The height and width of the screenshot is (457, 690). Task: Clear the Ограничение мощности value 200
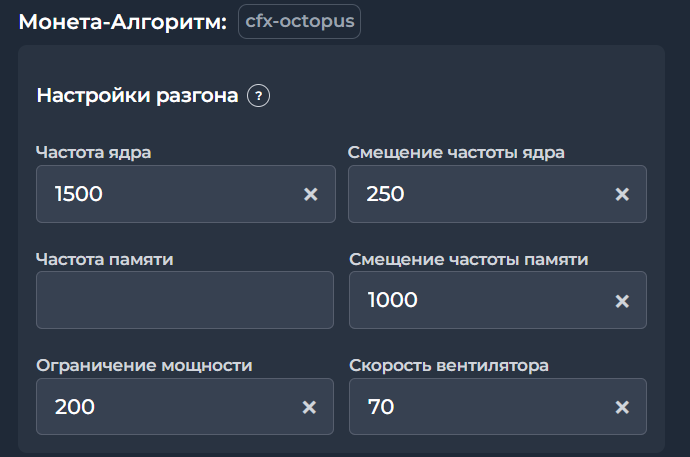coord(310,407)
